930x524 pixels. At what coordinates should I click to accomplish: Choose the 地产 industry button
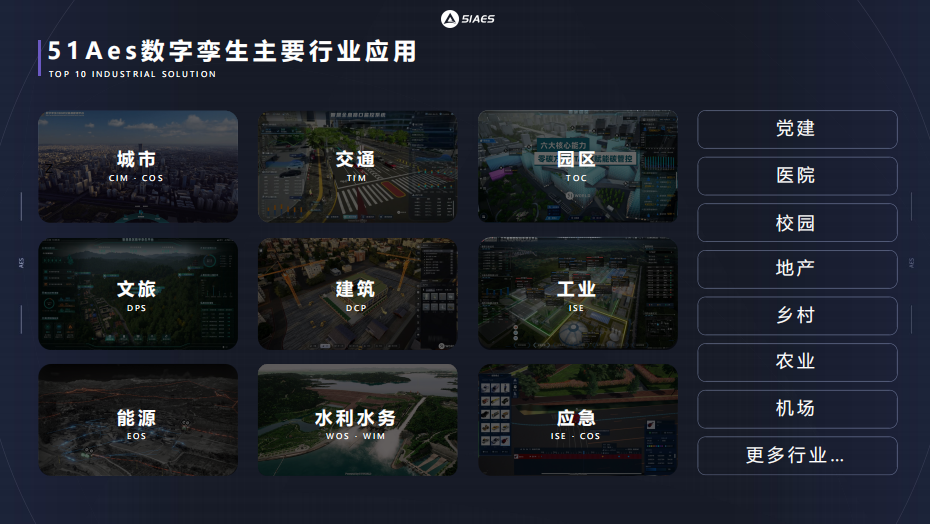click(x=797, y=269)
